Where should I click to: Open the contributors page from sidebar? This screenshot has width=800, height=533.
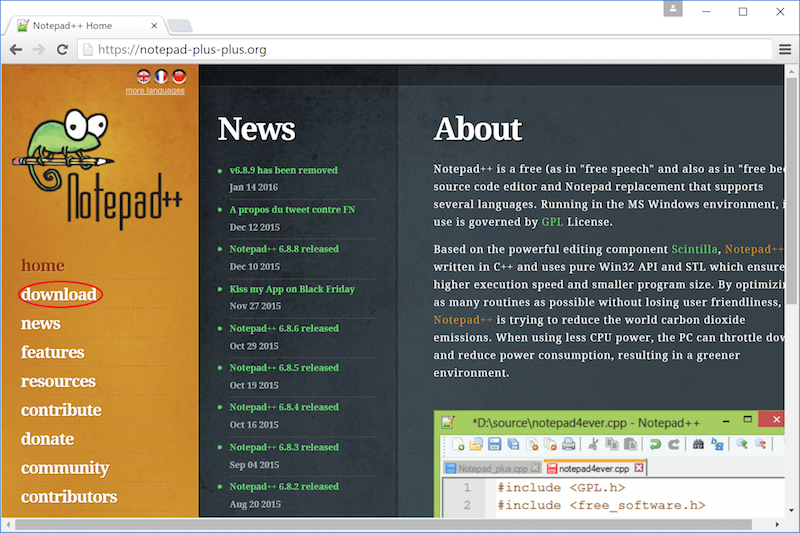pos(69,497)
